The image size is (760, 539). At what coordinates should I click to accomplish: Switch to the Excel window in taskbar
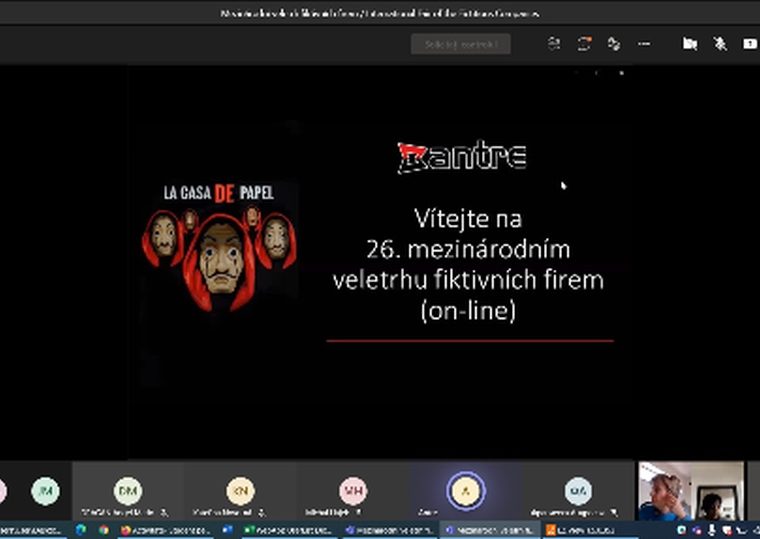[289, 530]
